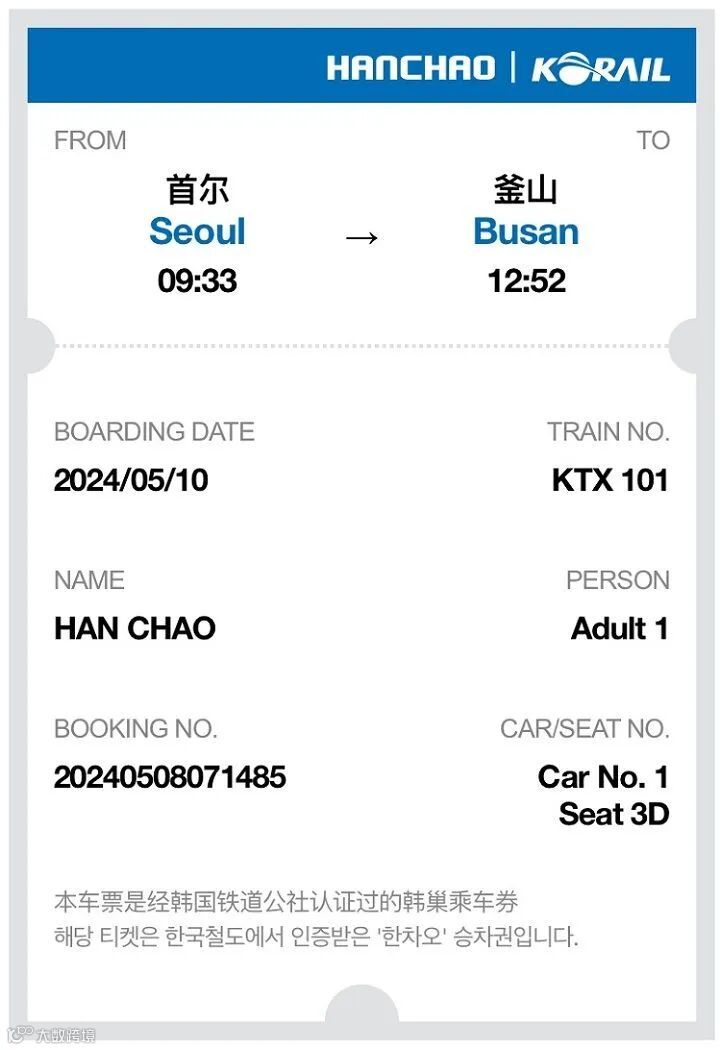Click the 09:33 departure time
The height and width of the screenshot is (1050, 720).
pyautogui.click(x=197, y=281)
